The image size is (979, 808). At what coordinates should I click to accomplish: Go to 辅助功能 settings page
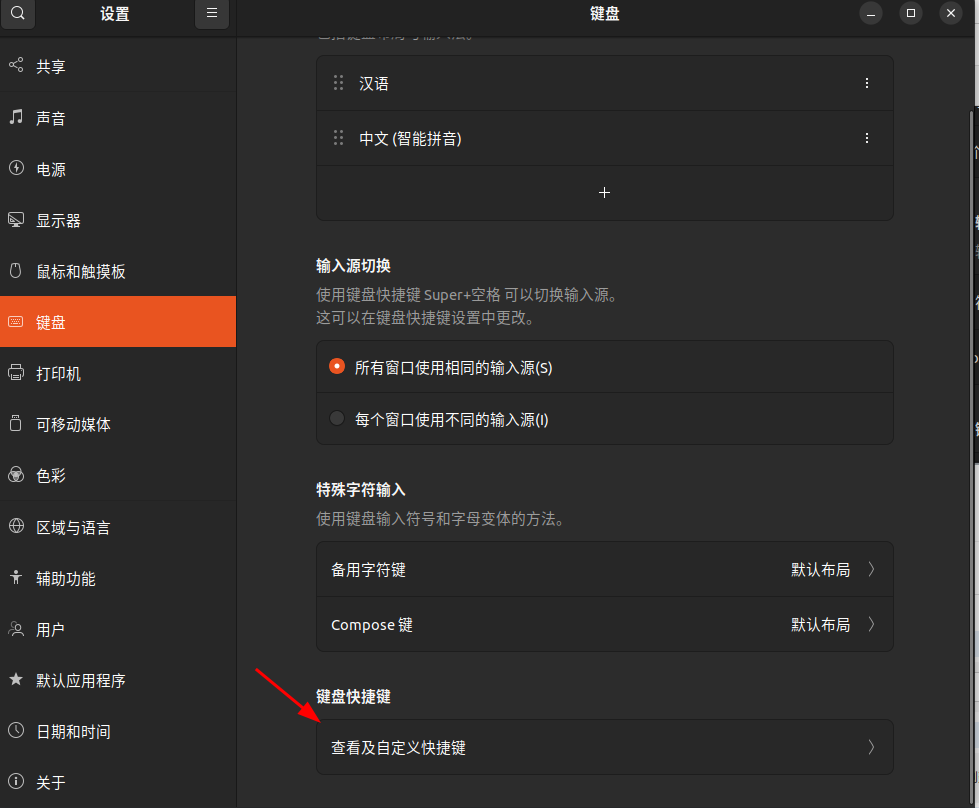coord(118,578)
